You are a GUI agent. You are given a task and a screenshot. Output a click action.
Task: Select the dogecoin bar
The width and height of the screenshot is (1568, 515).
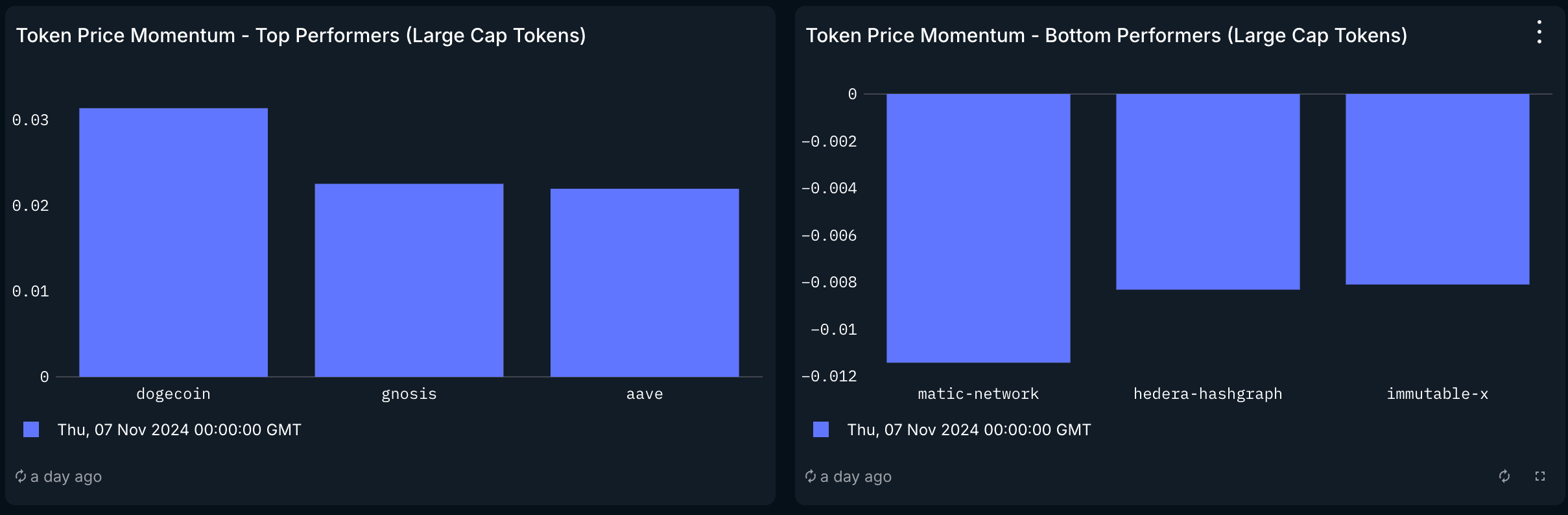[173, 242]
